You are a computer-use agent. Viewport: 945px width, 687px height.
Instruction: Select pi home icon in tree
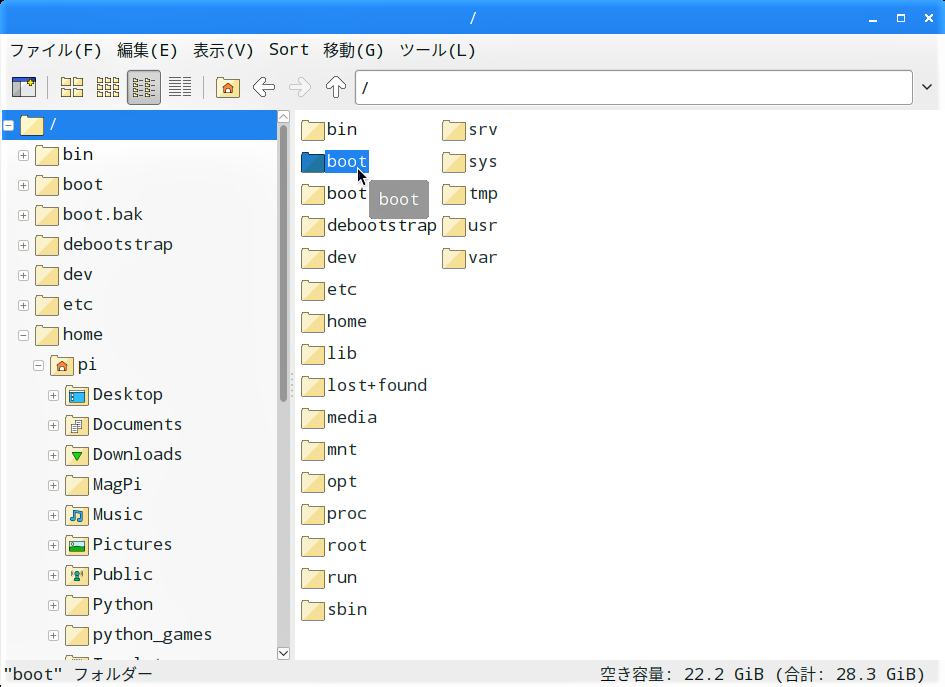point(61,365)
